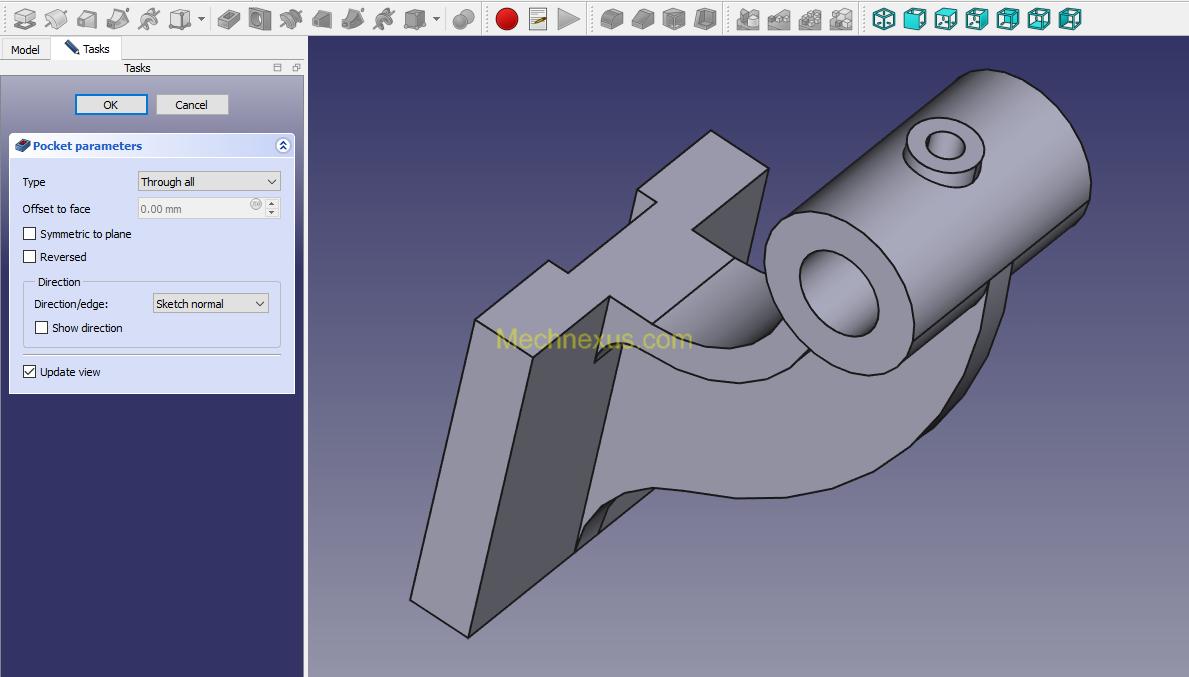
Task: Click the Boolean operation icon
Action: pyautogui.click(x=463, y=19)
